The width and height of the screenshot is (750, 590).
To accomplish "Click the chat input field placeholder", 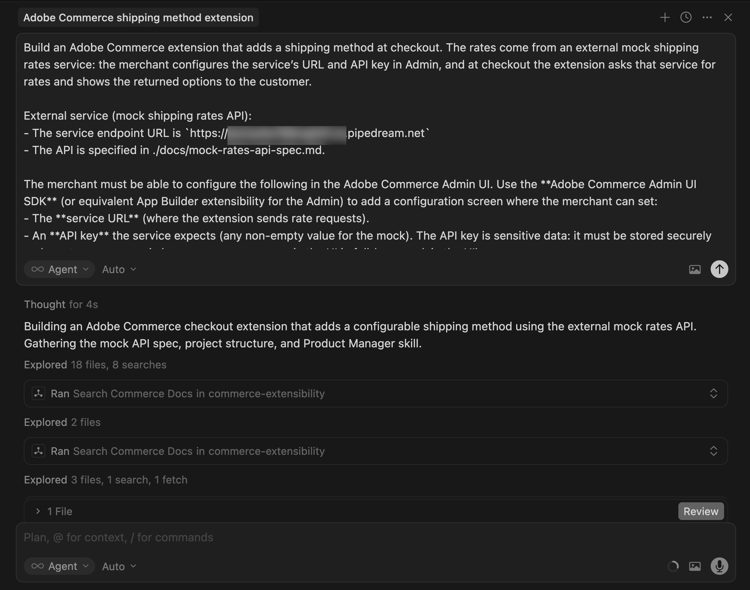I will tap(300, 537).
